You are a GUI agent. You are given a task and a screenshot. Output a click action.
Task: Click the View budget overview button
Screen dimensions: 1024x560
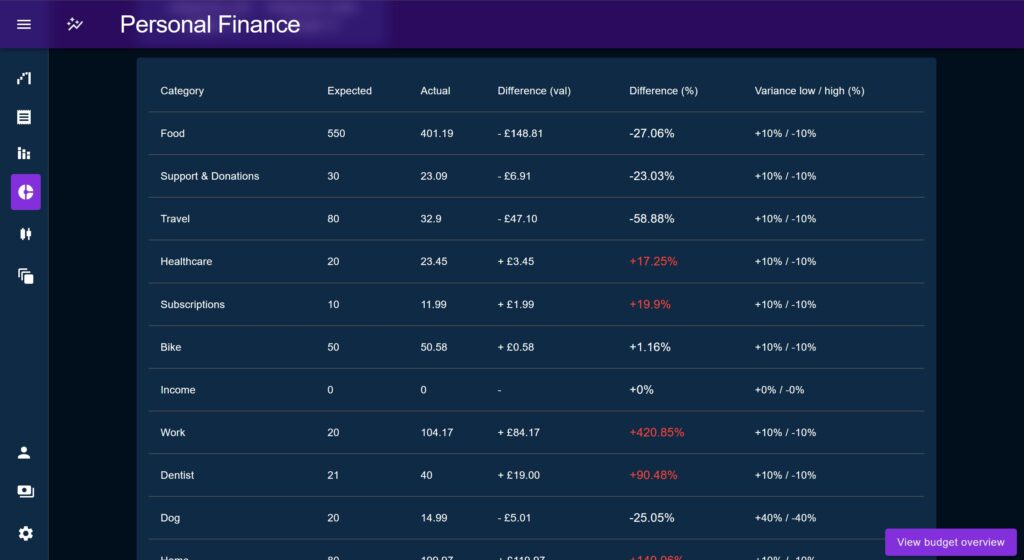click(950, 542)
